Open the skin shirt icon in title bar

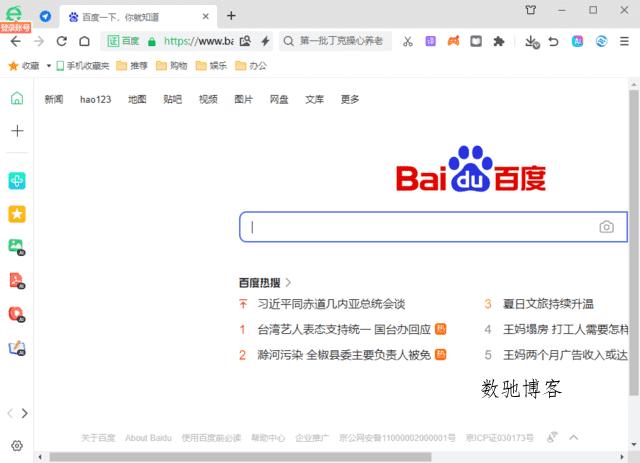(x=531, y=10)
